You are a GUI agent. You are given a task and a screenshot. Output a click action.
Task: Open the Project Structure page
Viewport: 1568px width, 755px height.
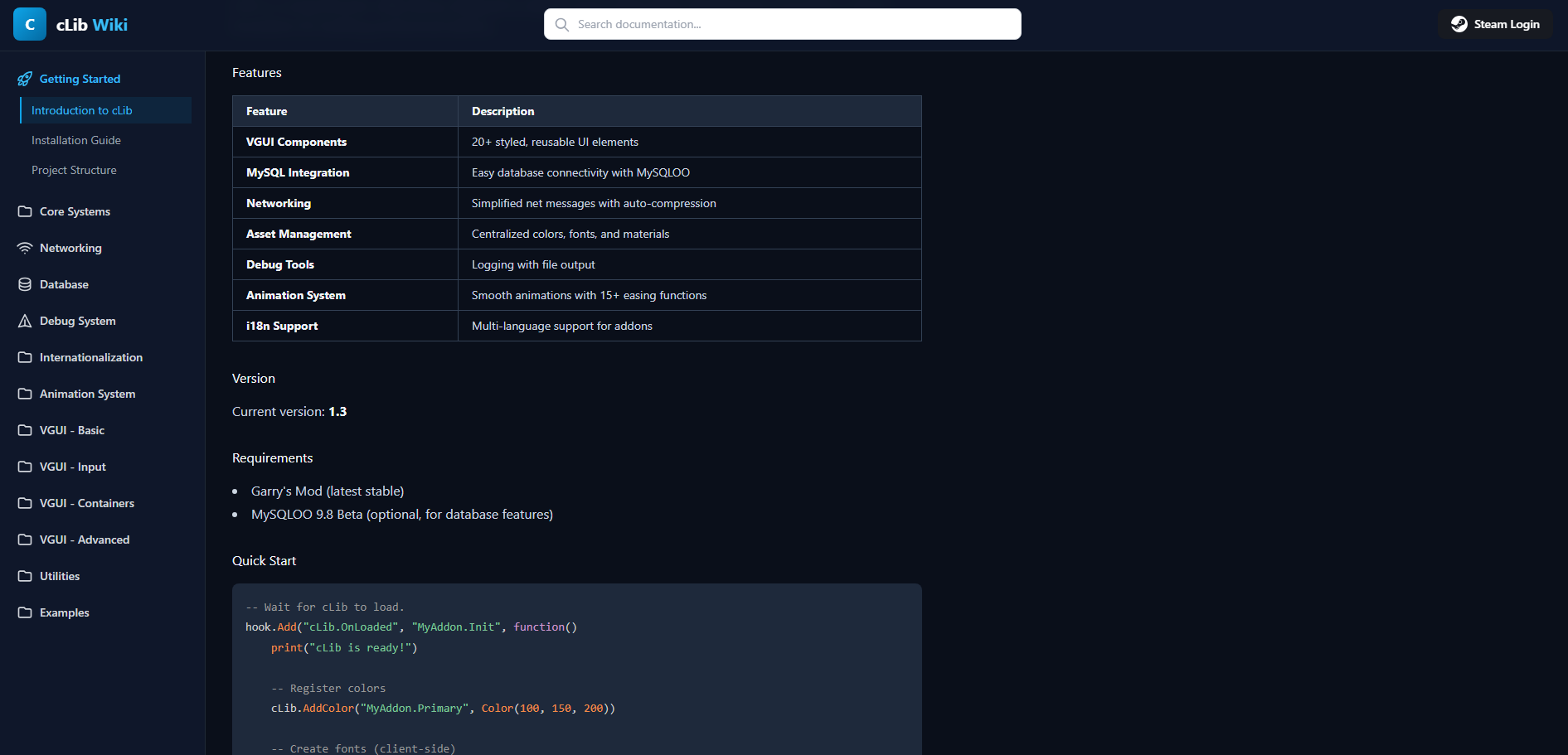[x=105, y=170]
